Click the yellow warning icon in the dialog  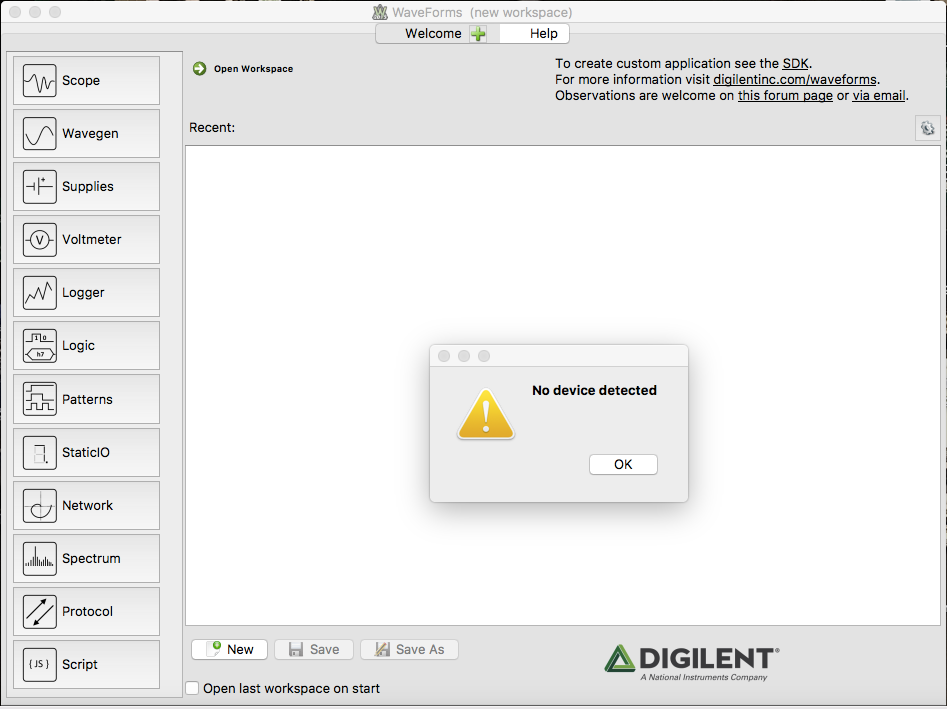click(x=486, y=414)
